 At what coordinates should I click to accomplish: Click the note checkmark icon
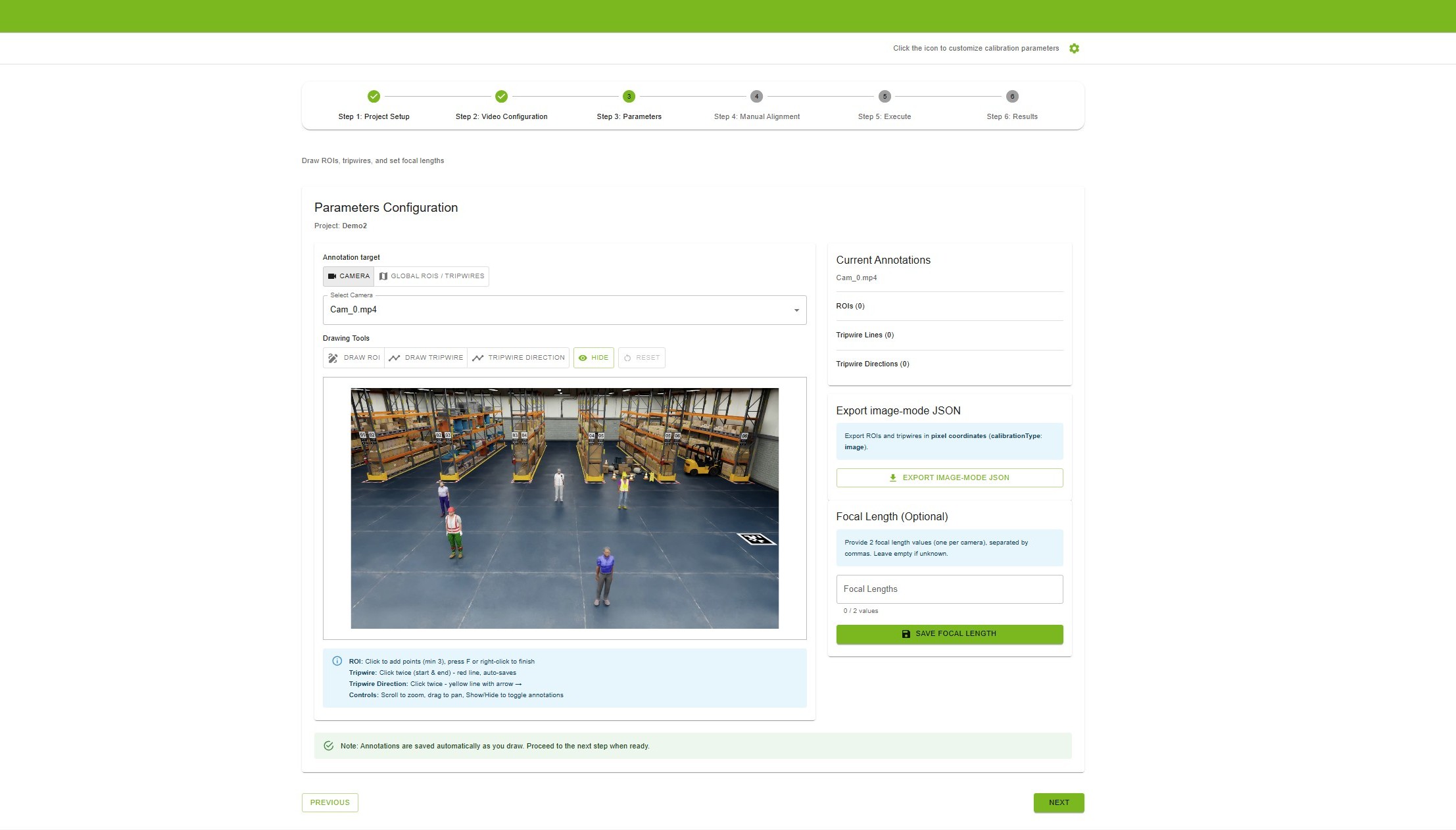(x=329, y=746)
